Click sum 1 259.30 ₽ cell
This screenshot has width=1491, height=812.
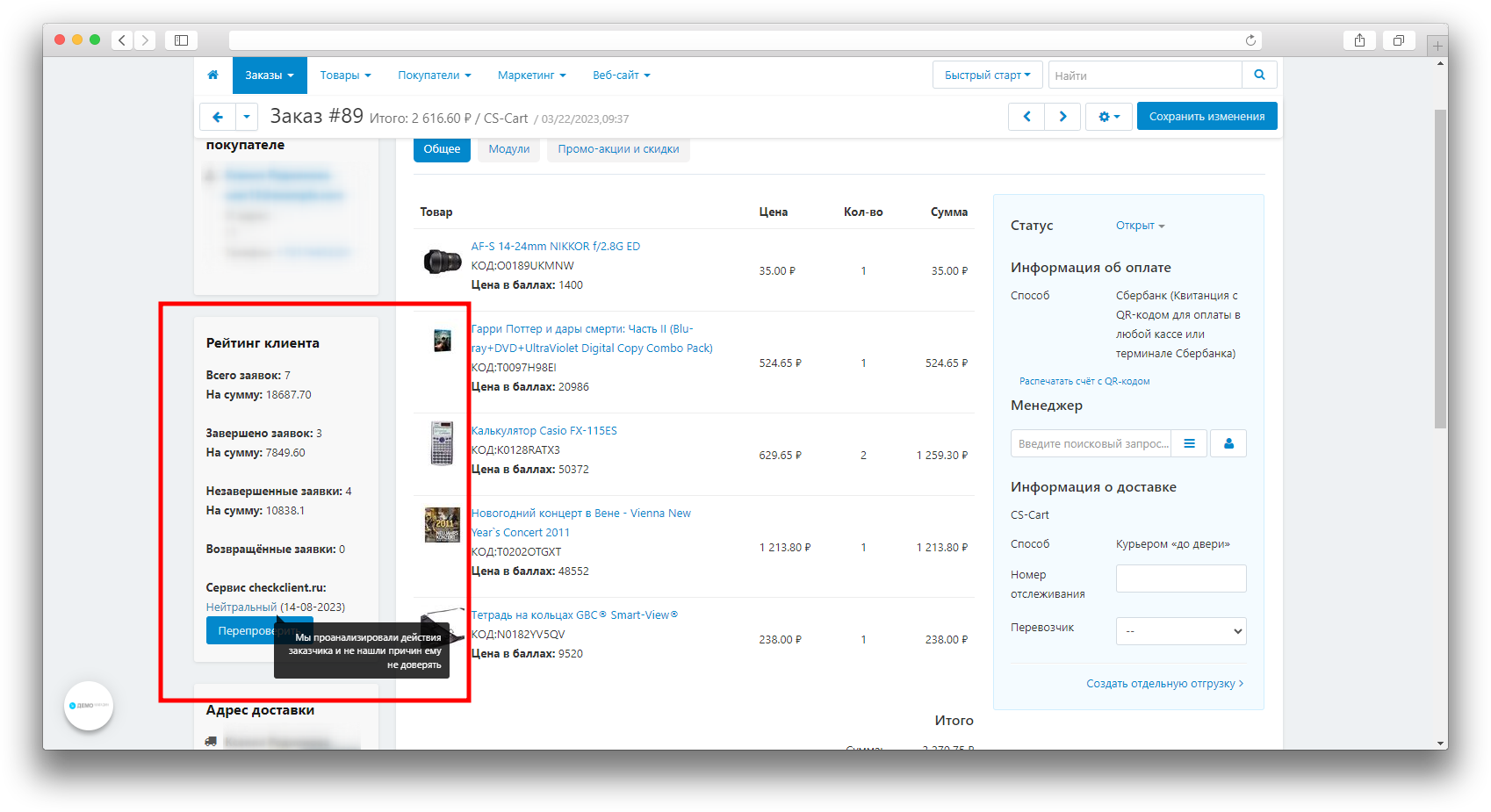[942, 456]
